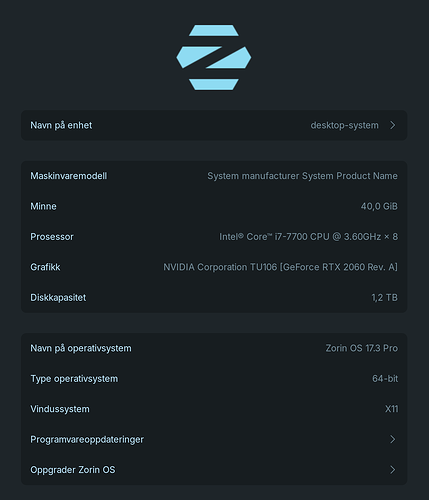This screenshot has width=429, height=500.
Task: Select the Intel Core i7-7700 processor text
Action: [x=308, y=237]
